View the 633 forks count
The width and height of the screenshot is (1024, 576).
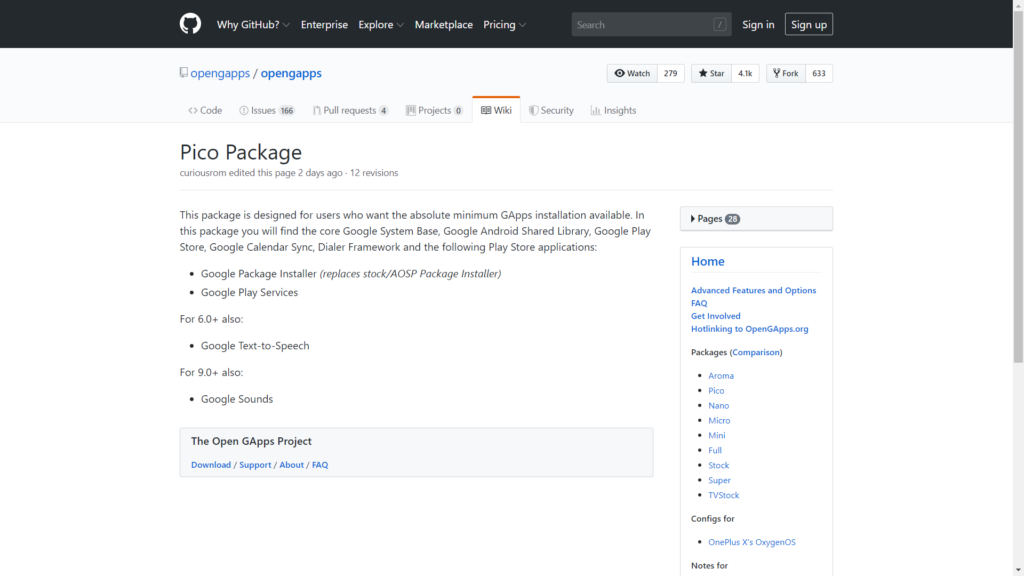(x=819, y=73)
